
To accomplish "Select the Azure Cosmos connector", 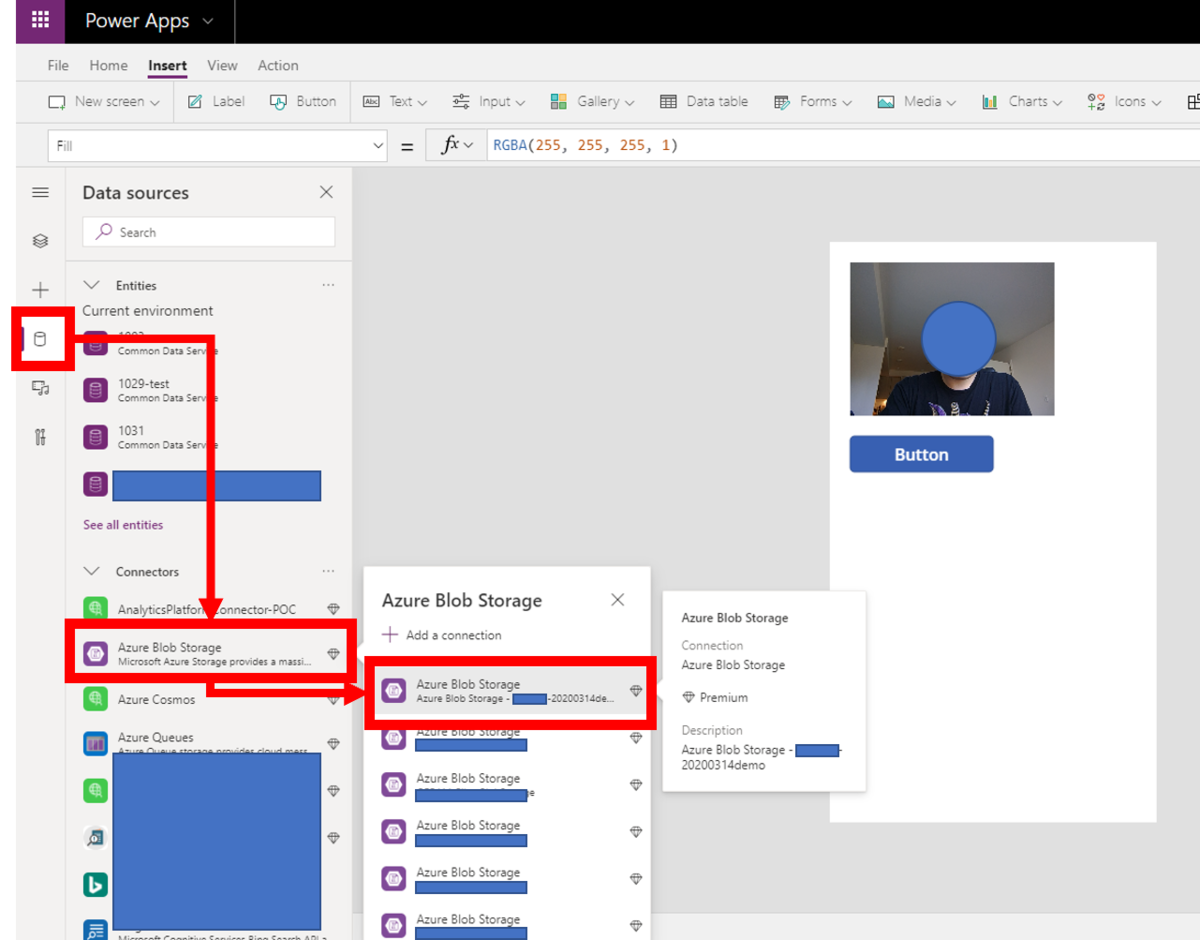I will coord(210,699).
